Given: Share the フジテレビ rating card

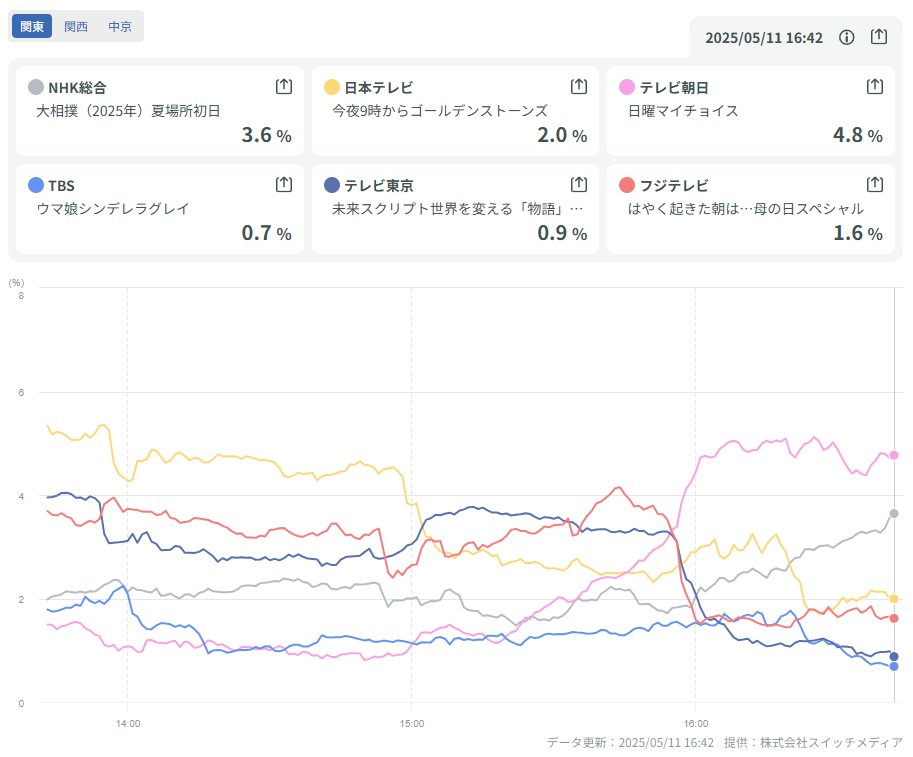Looking at the screenshot, I should coord(875,184).
